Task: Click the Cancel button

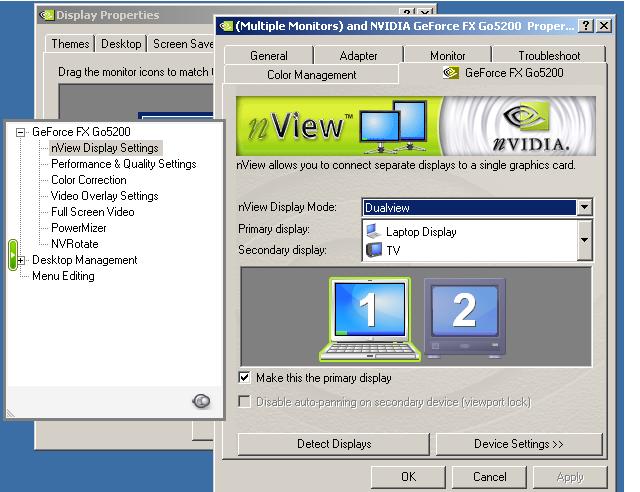Action: click(x=489, y=477)
